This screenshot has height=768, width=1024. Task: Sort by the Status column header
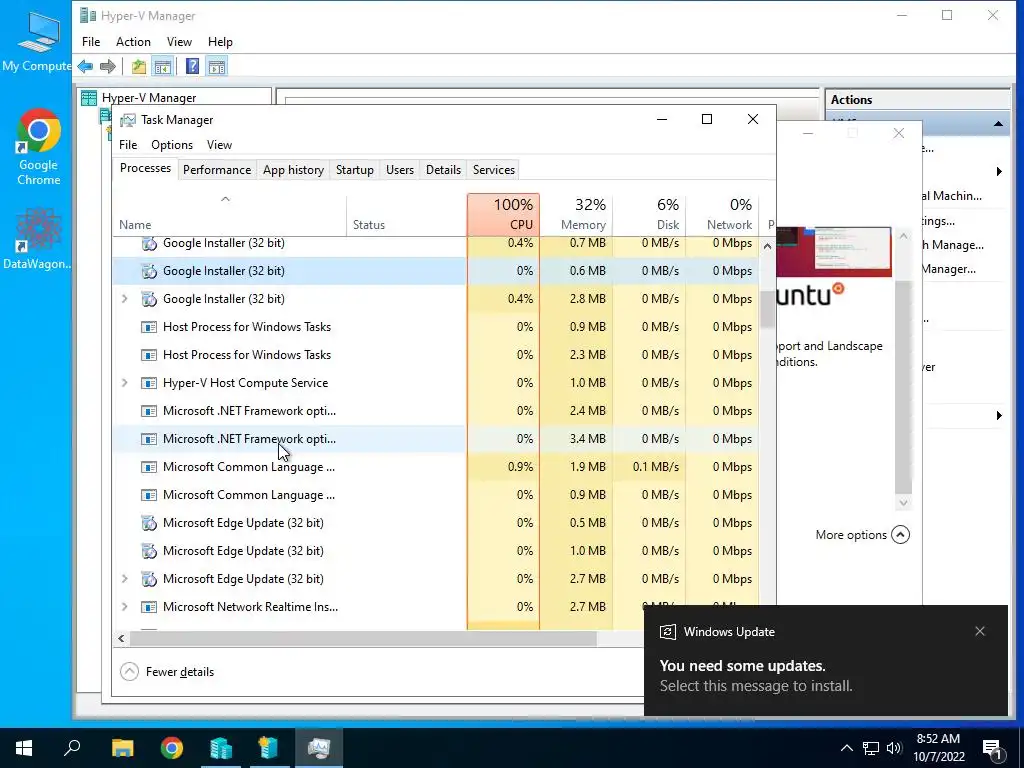[x=406, y=214]
